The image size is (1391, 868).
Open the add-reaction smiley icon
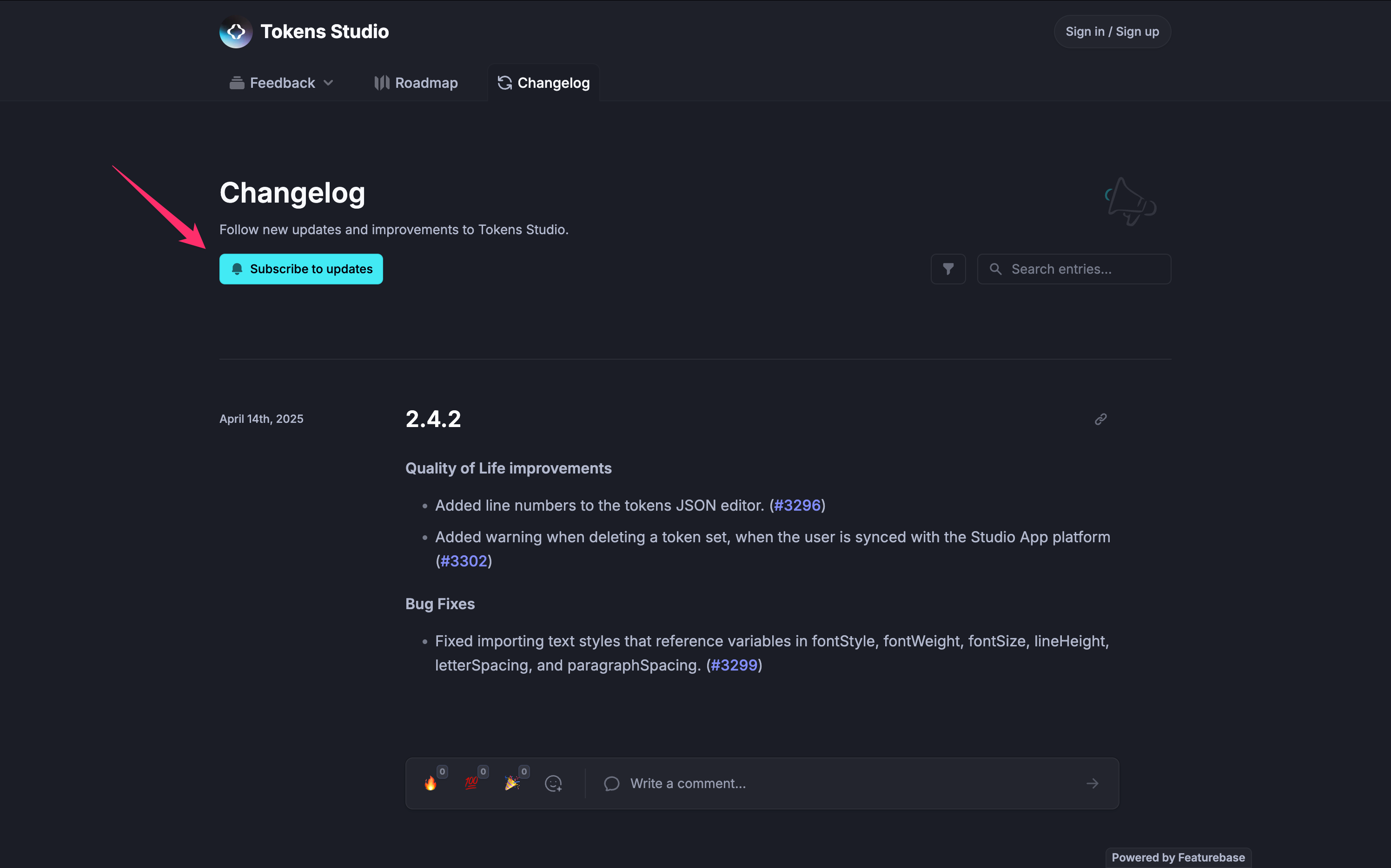pyautogui.click(x=553, y=783)
